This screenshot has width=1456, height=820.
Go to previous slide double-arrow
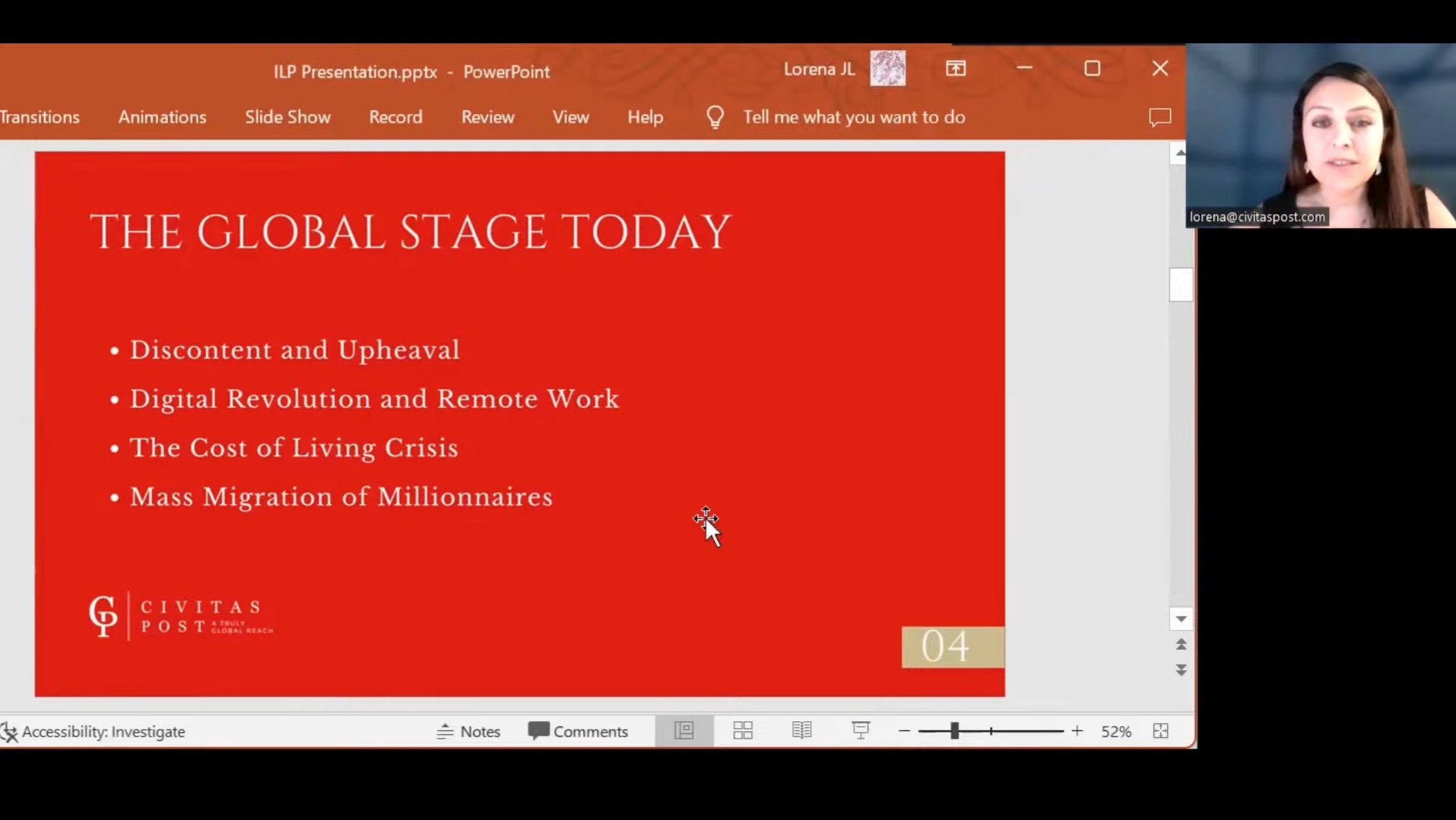1181,644
